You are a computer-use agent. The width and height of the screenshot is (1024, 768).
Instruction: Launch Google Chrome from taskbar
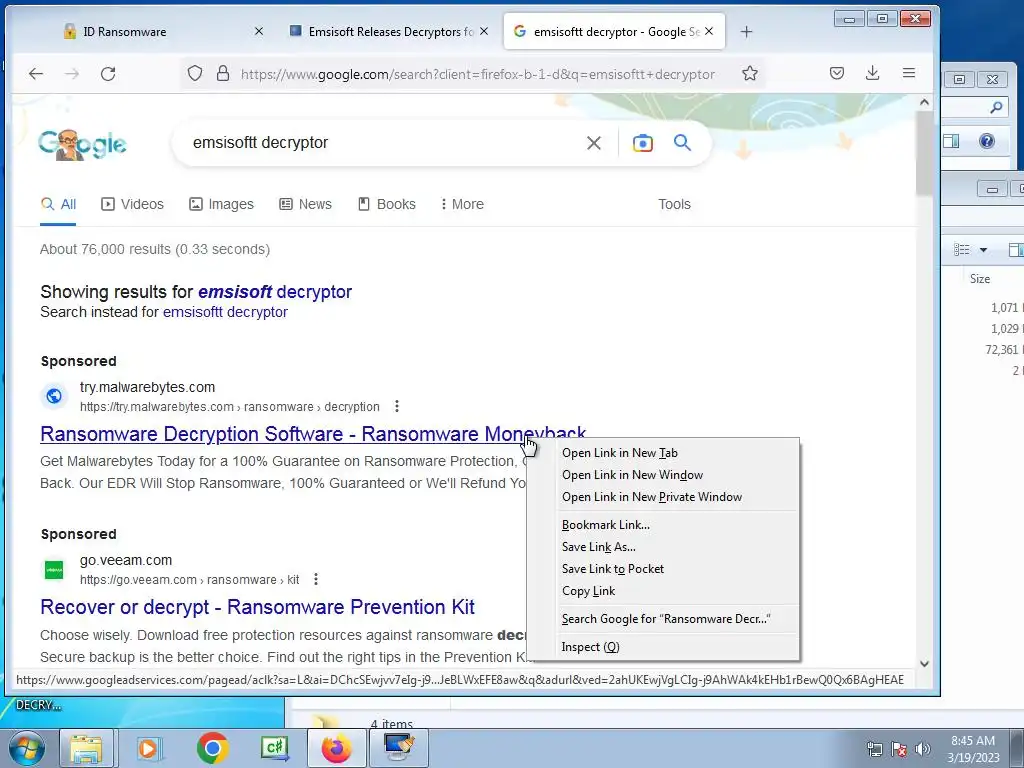pyautogui.click(x=212, y=748)
